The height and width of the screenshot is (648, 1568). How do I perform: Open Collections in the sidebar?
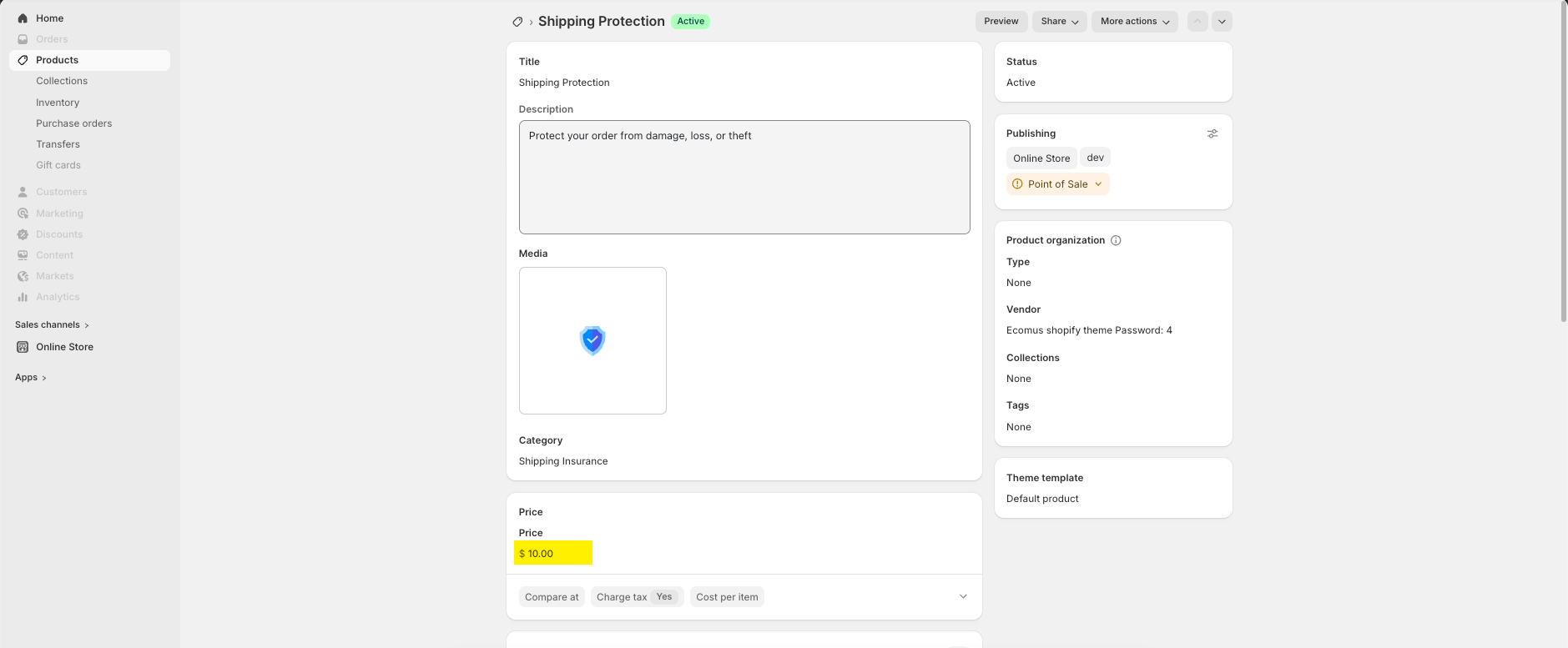(62, 81)
